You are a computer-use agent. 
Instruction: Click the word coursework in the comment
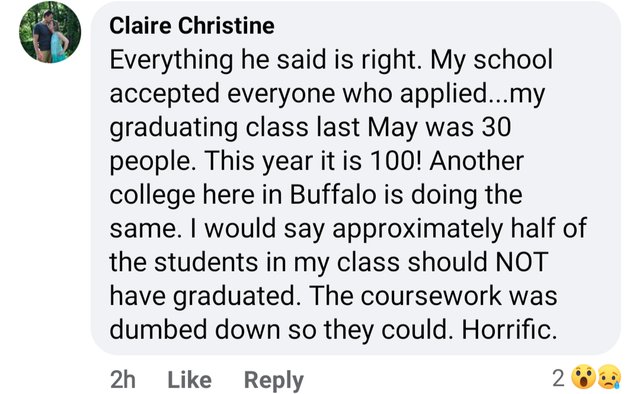point(431,296)
